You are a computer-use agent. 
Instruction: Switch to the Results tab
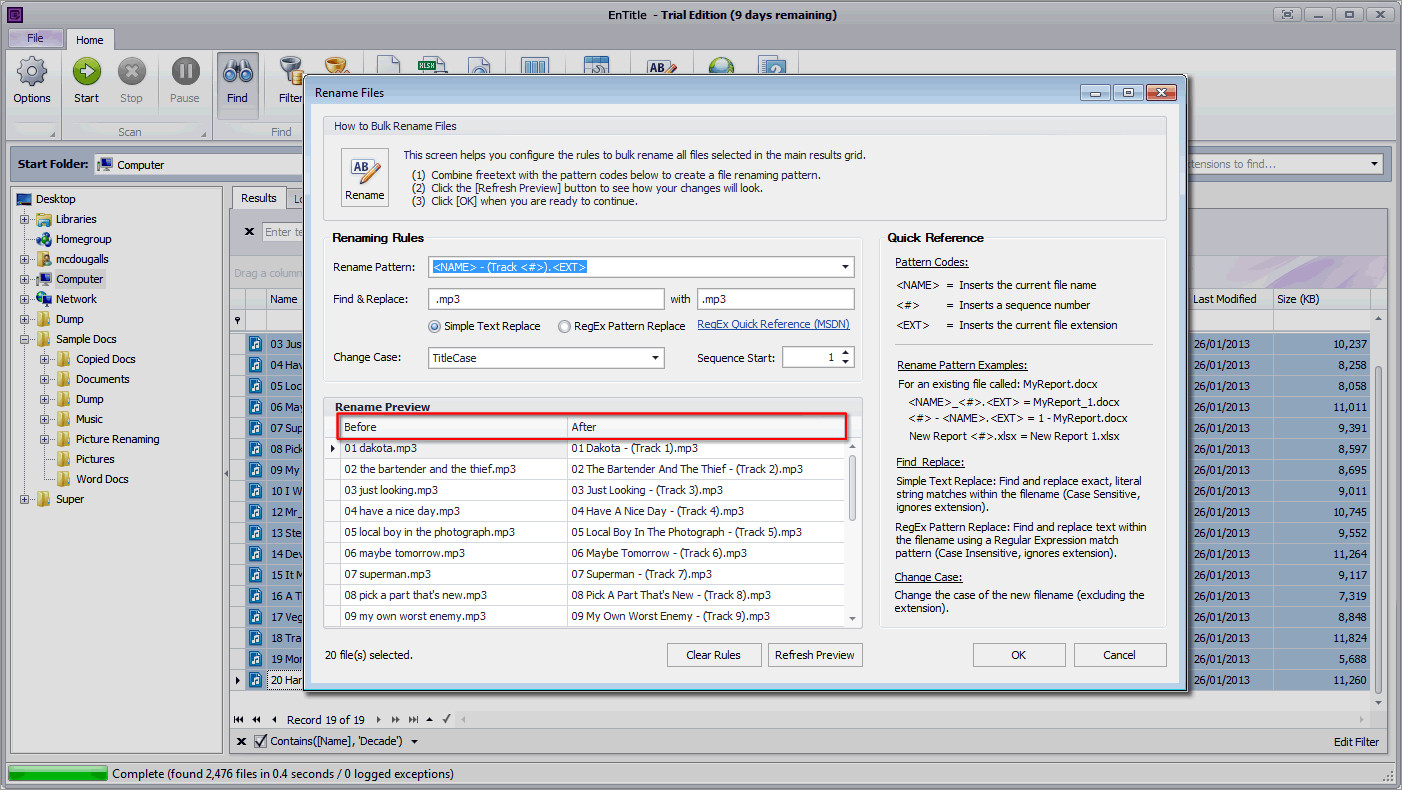[x=259, y=198]
